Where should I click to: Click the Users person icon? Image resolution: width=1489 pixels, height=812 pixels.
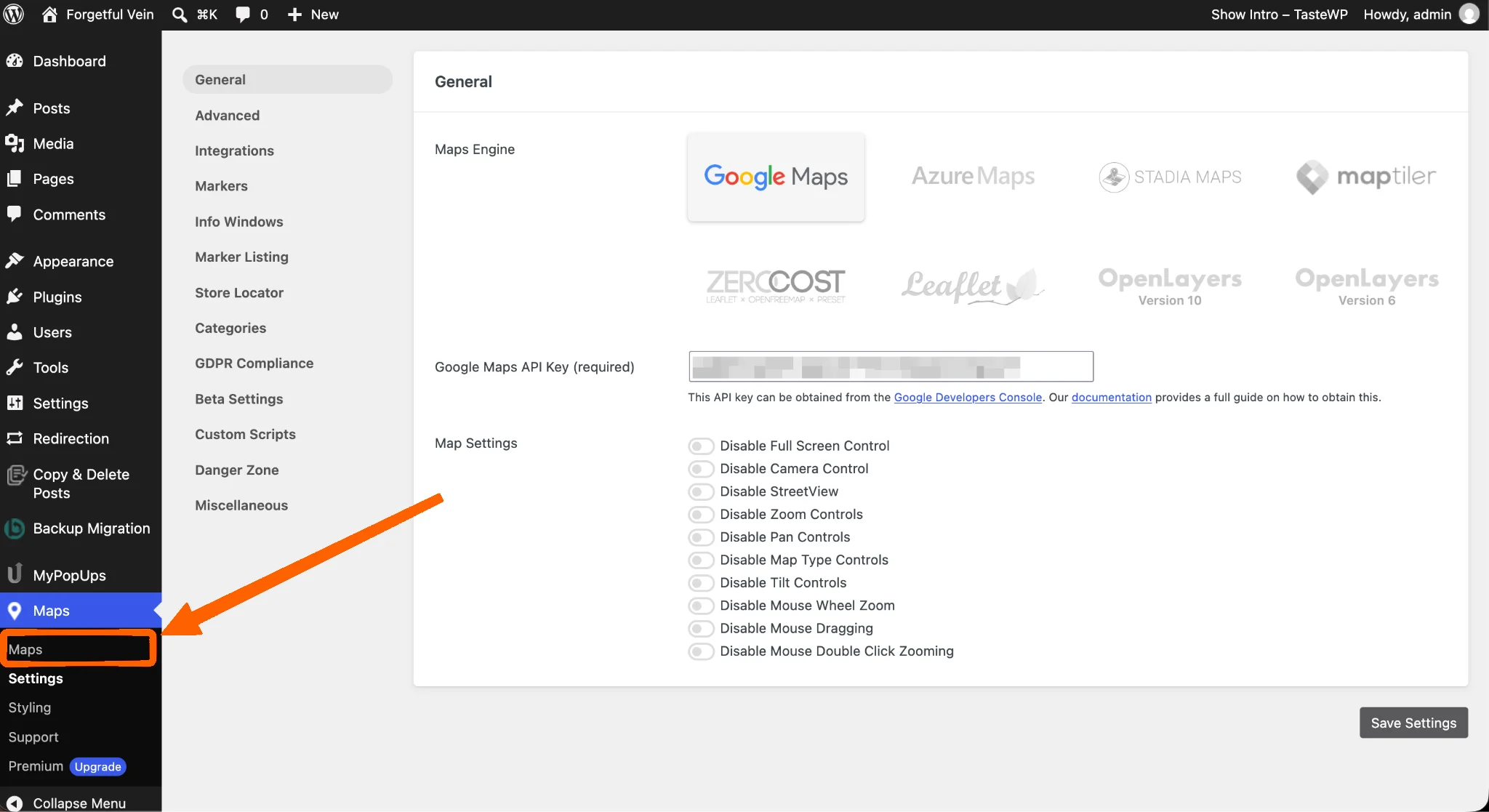click(15, 332)
